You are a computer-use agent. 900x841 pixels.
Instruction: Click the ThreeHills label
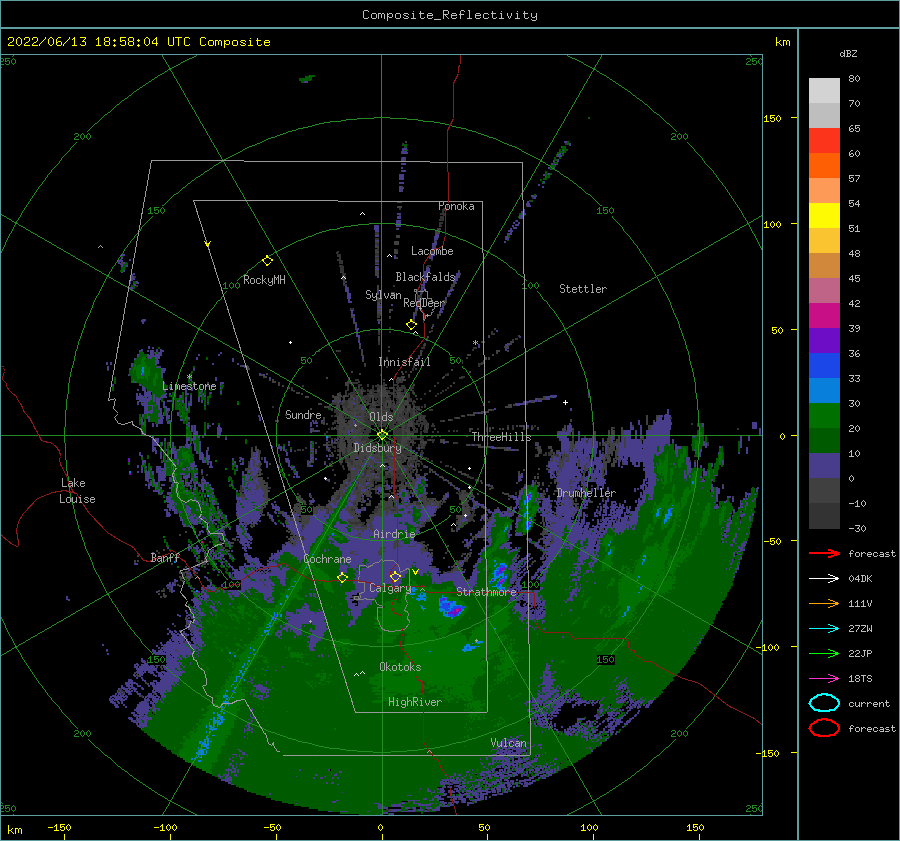coord(502,437)
